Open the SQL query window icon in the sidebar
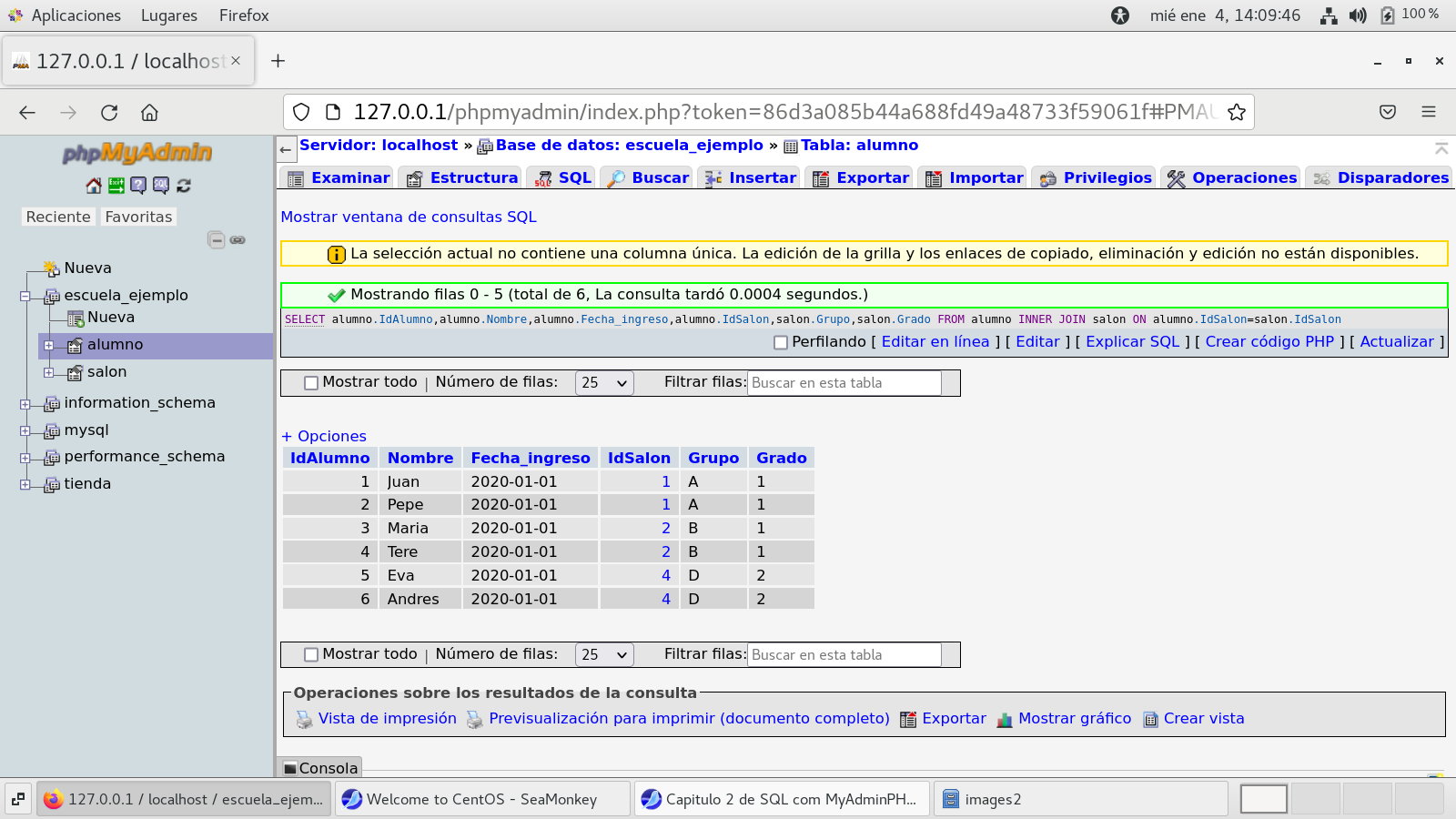 [x=161, y=186]
